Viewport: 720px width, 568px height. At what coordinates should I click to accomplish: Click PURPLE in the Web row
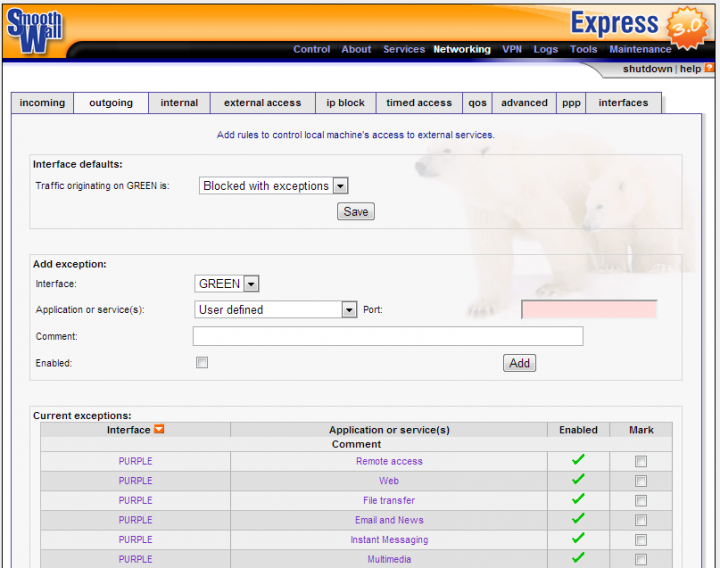pyautogui.click(x=135, y=481)
